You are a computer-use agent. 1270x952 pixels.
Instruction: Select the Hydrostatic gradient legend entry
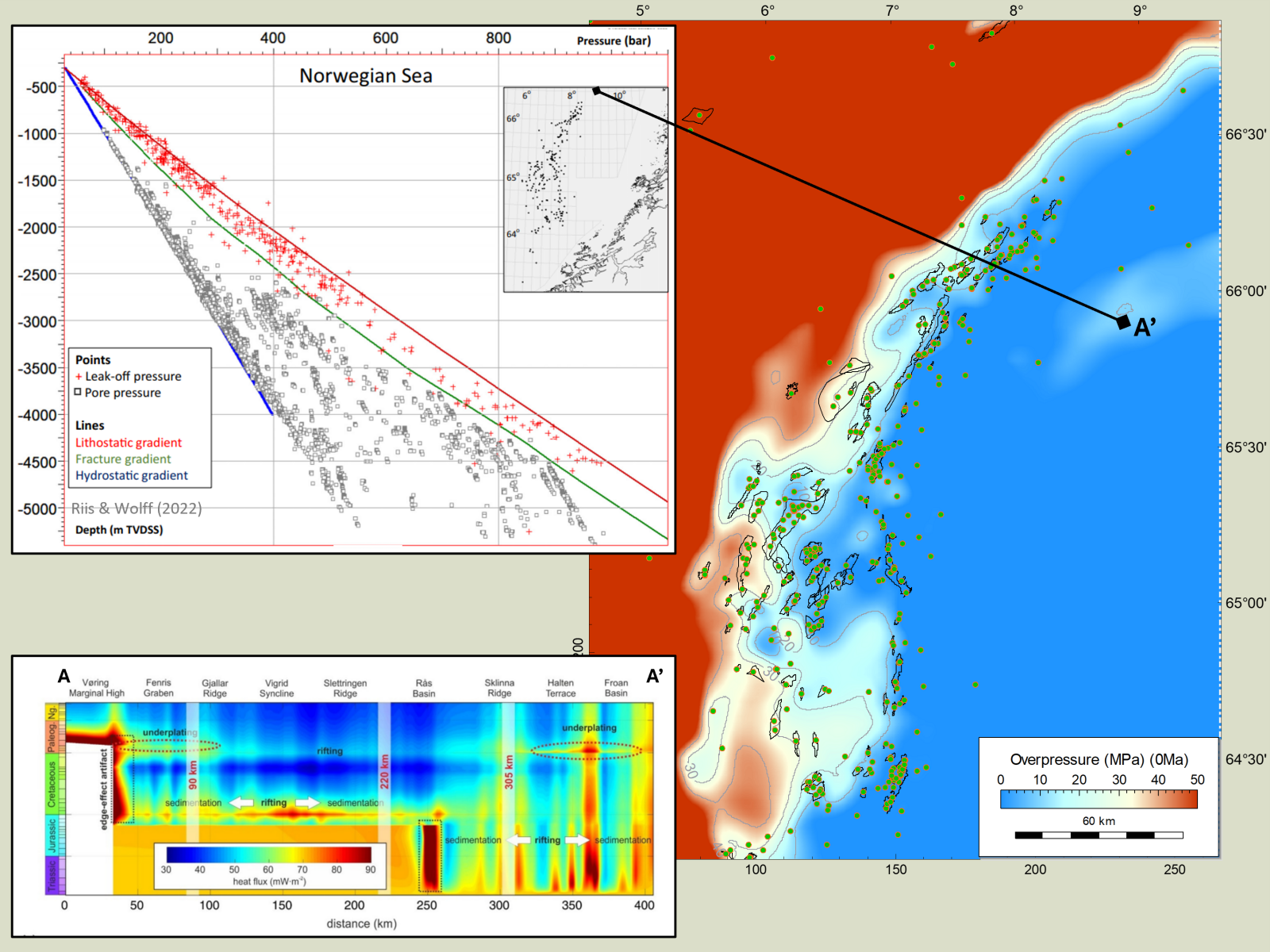click(x=132, y=476)
